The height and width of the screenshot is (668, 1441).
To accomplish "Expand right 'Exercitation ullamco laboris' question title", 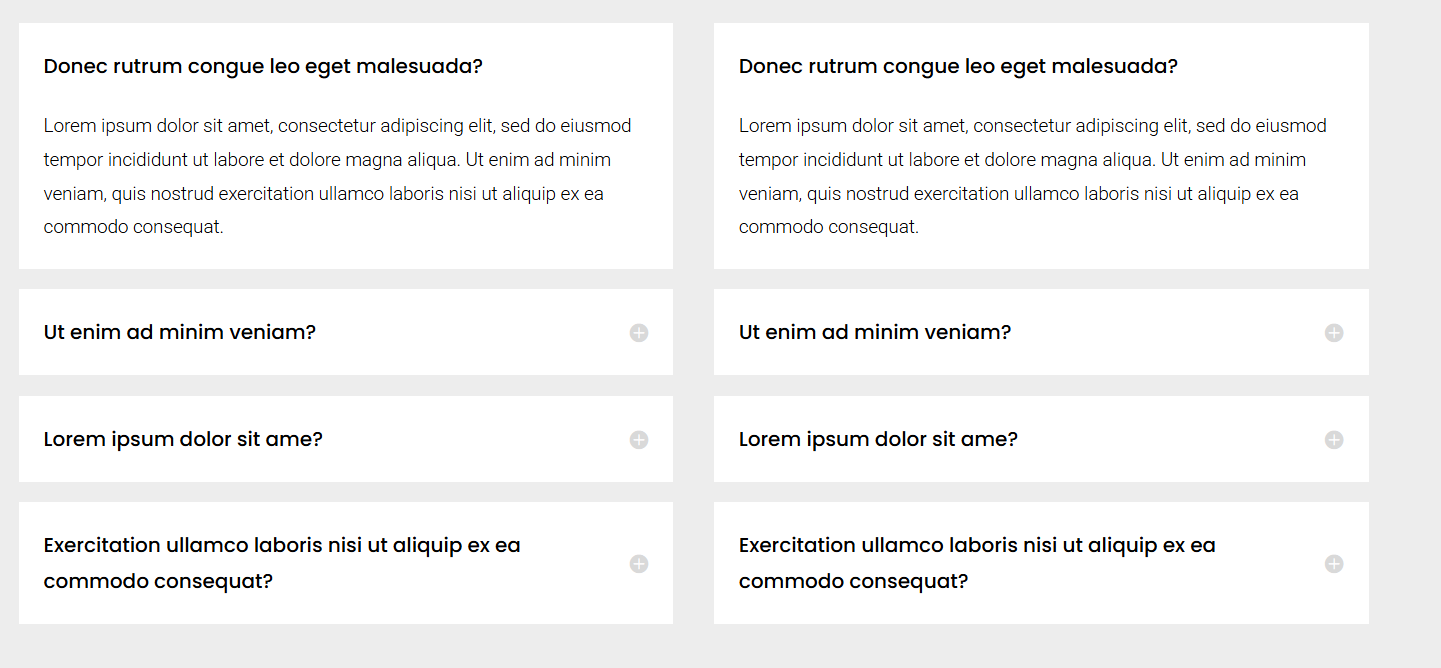I will 977,546.
